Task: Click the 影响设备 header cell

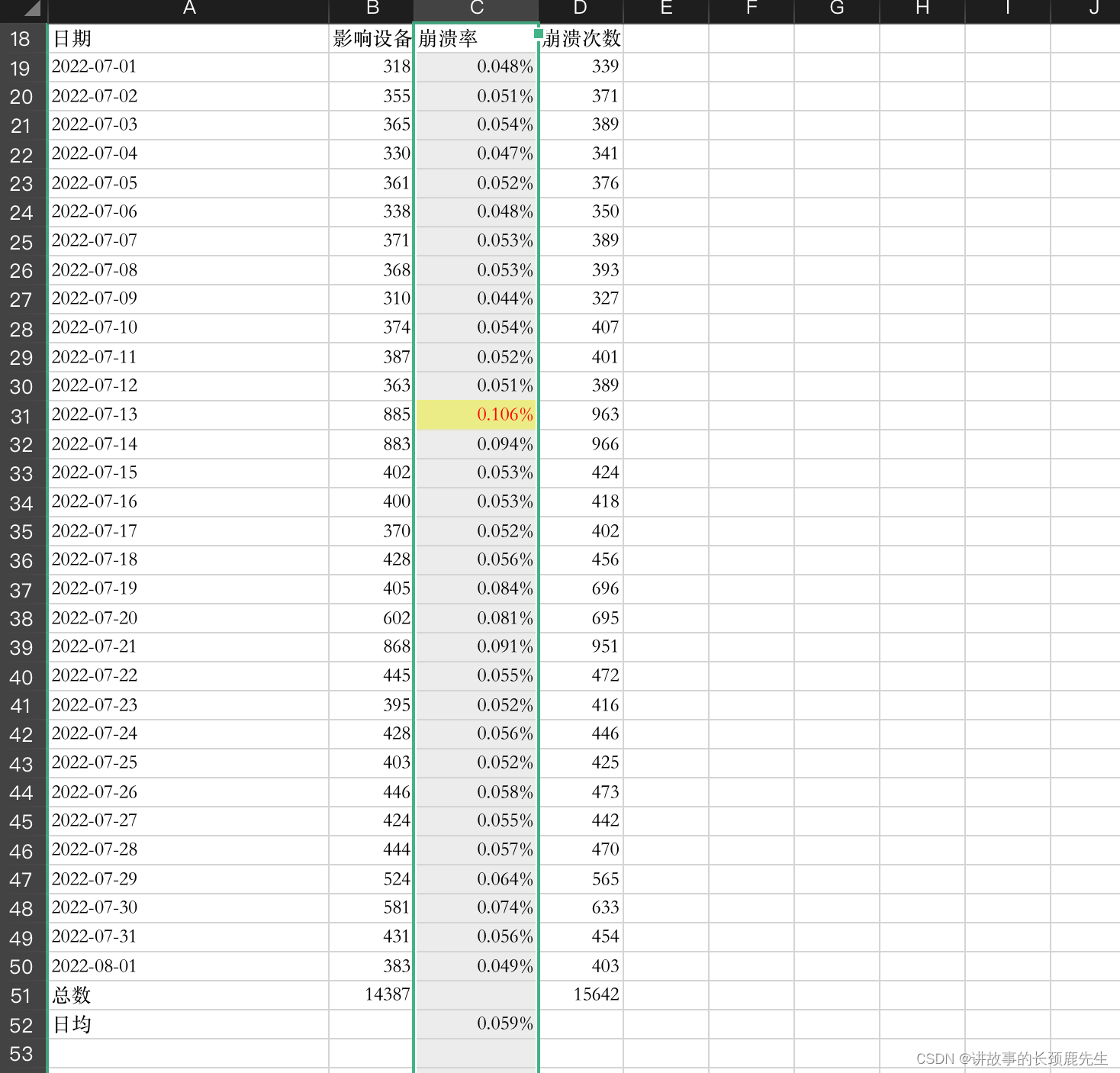Action: tap(372, 38)
